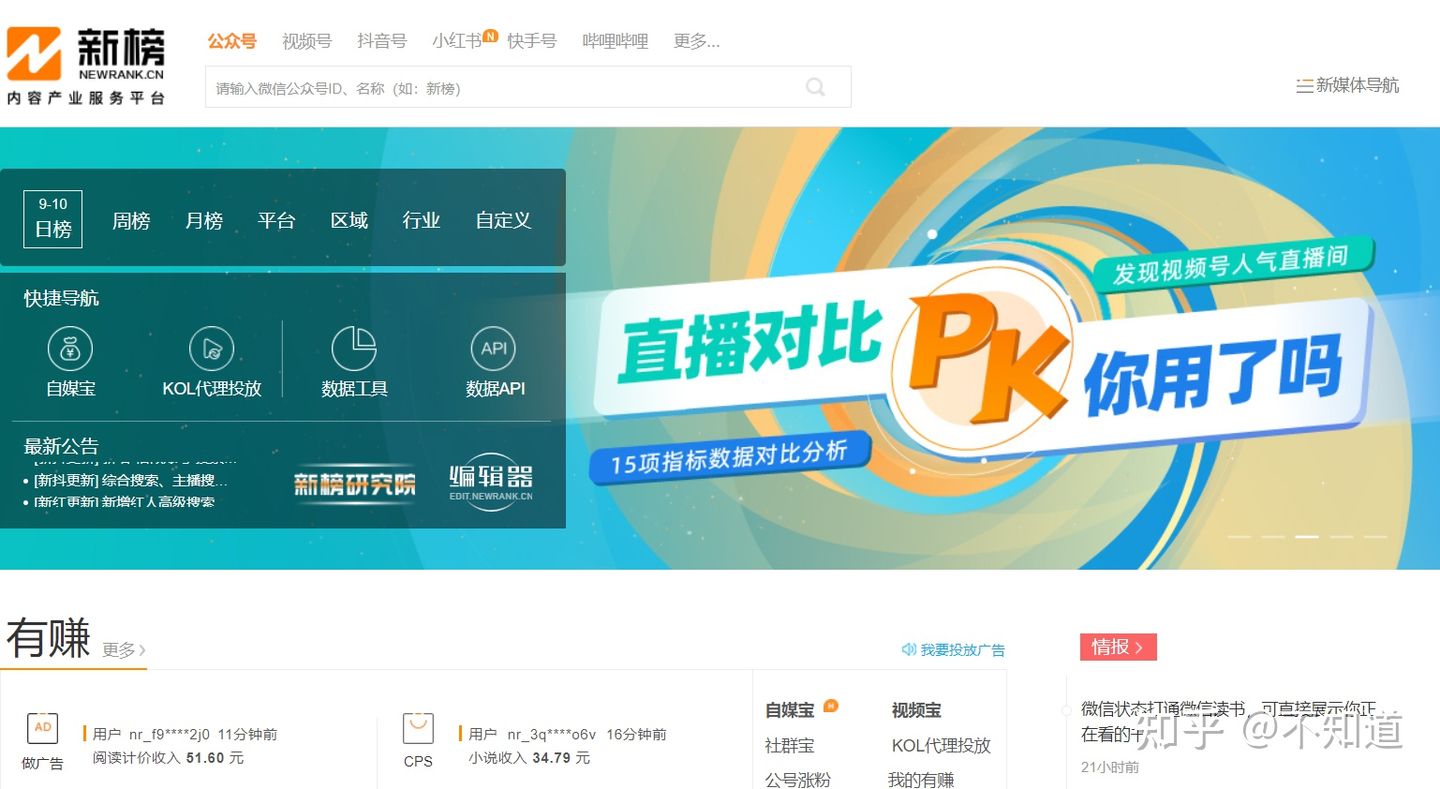Open the 周榜 ranking
This screenshot has width=1440, height=789.
pyautogui.click(x=131, y=220)
